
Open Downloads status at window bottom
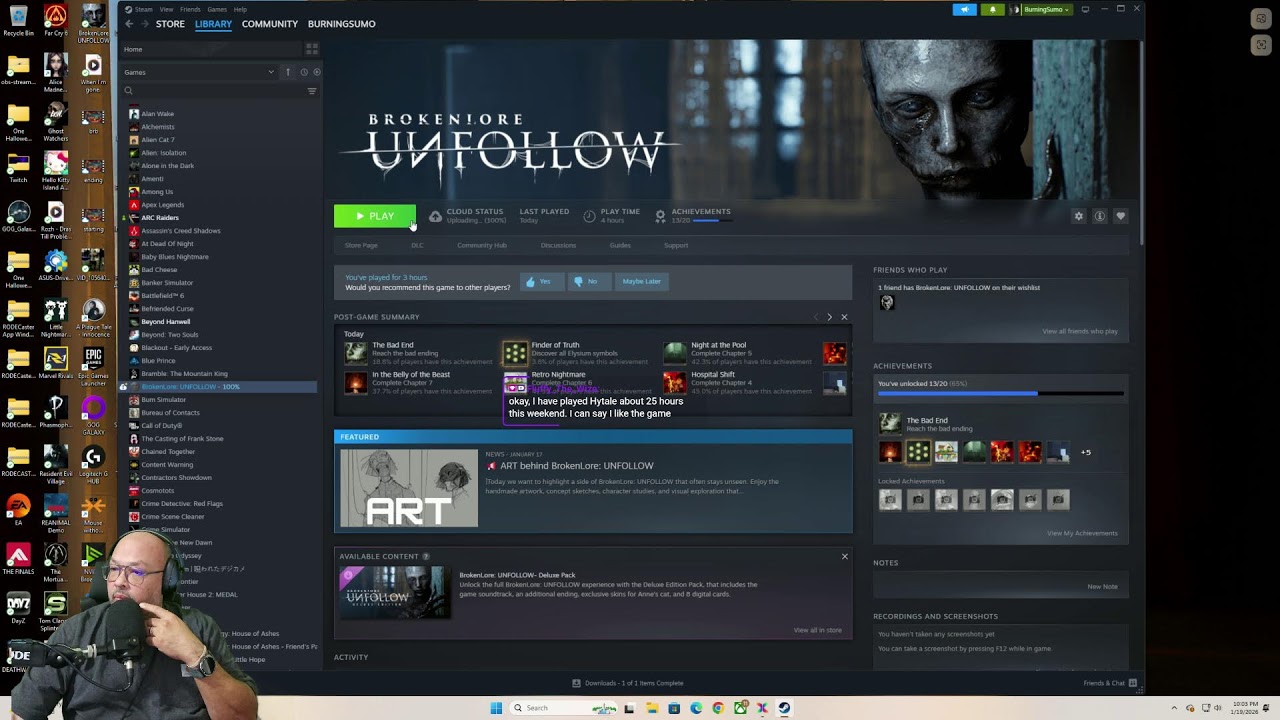point(628,683)
